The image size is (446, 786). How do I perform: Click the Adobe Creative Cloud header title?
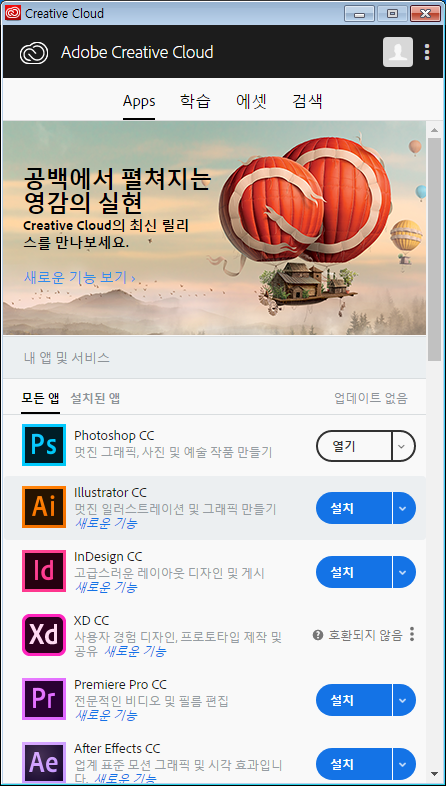(137, 52)
